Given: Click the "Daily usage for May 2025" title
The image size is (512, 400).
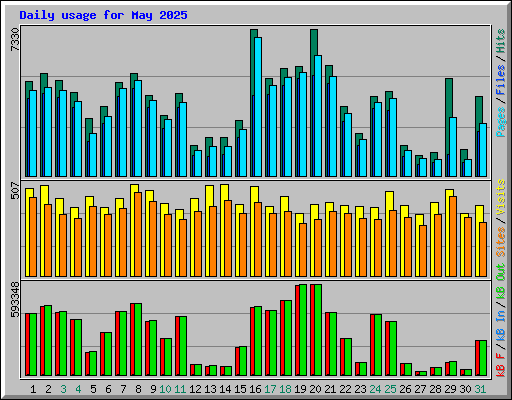Looking at the screenshot, I should tap(103, 15).
